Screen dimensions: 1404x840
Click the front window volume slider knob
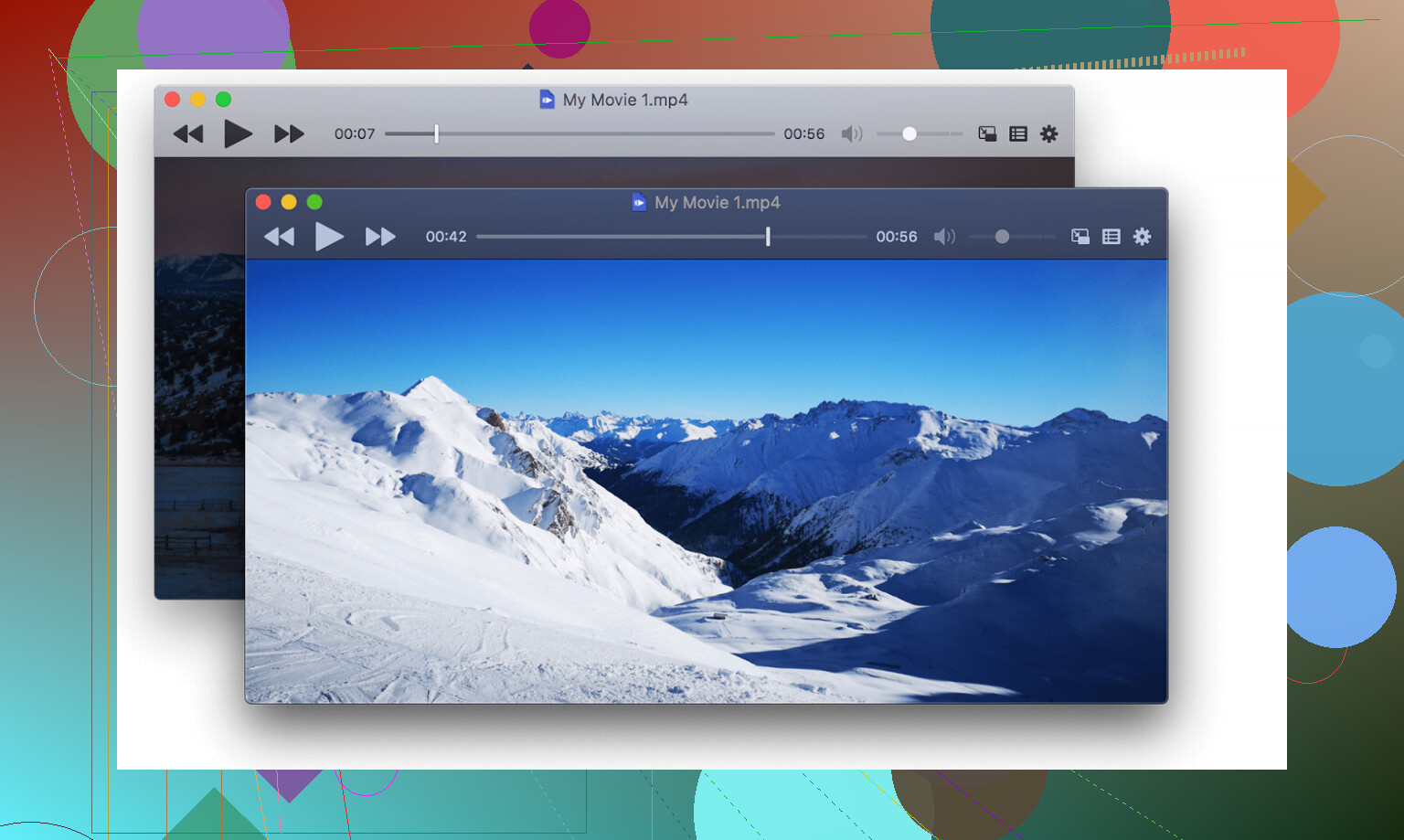click(1002, 237)
